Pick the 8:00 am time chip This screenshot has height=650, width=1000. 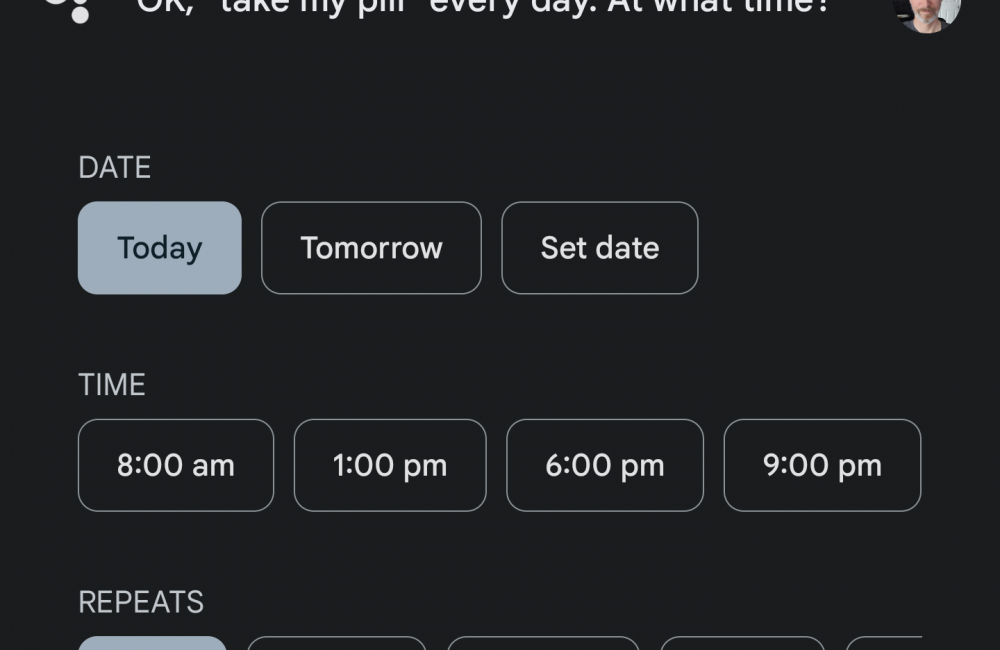[x=176, y=465]
